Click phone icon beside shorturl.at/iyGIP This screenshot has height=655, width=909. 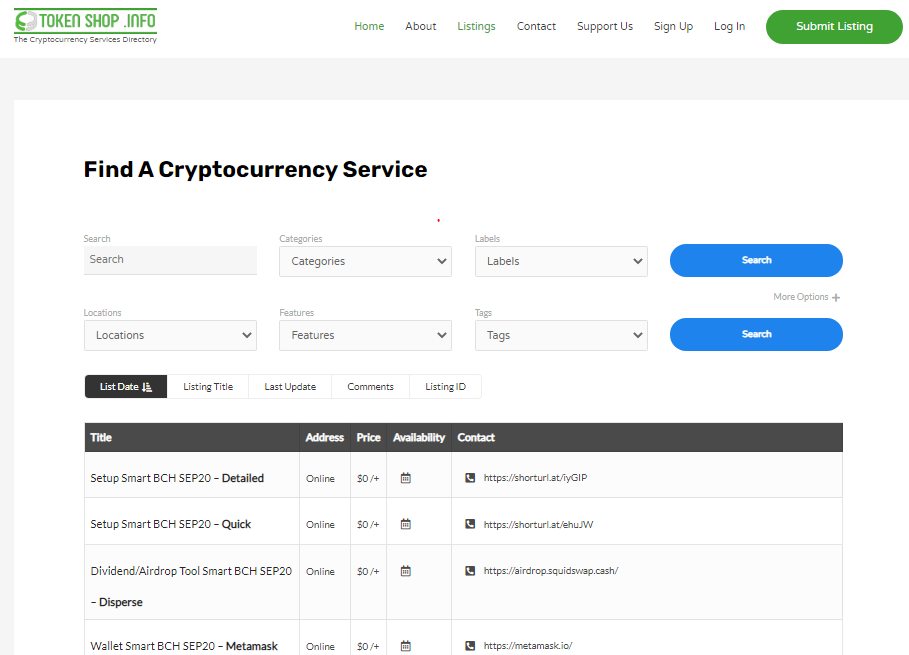click(x=470, y=478)
